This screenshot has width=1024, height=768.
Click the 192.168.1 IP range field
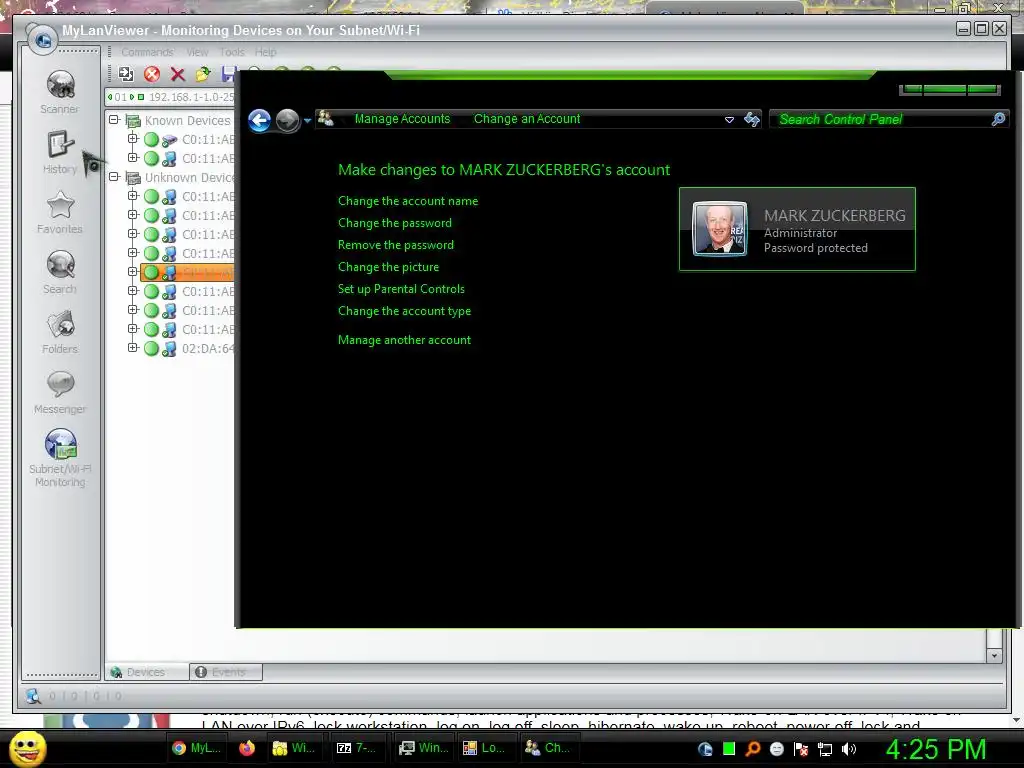click(191, 97)
